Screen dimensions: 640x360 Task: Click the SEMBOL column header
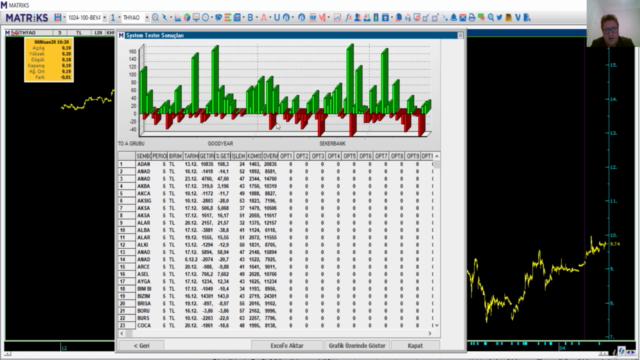144,156
